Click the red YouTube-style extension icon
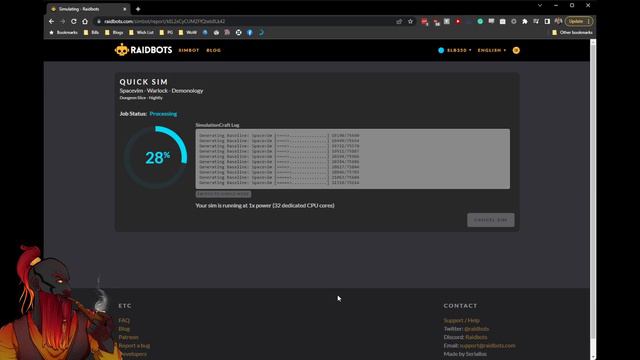 pos(458,21)
